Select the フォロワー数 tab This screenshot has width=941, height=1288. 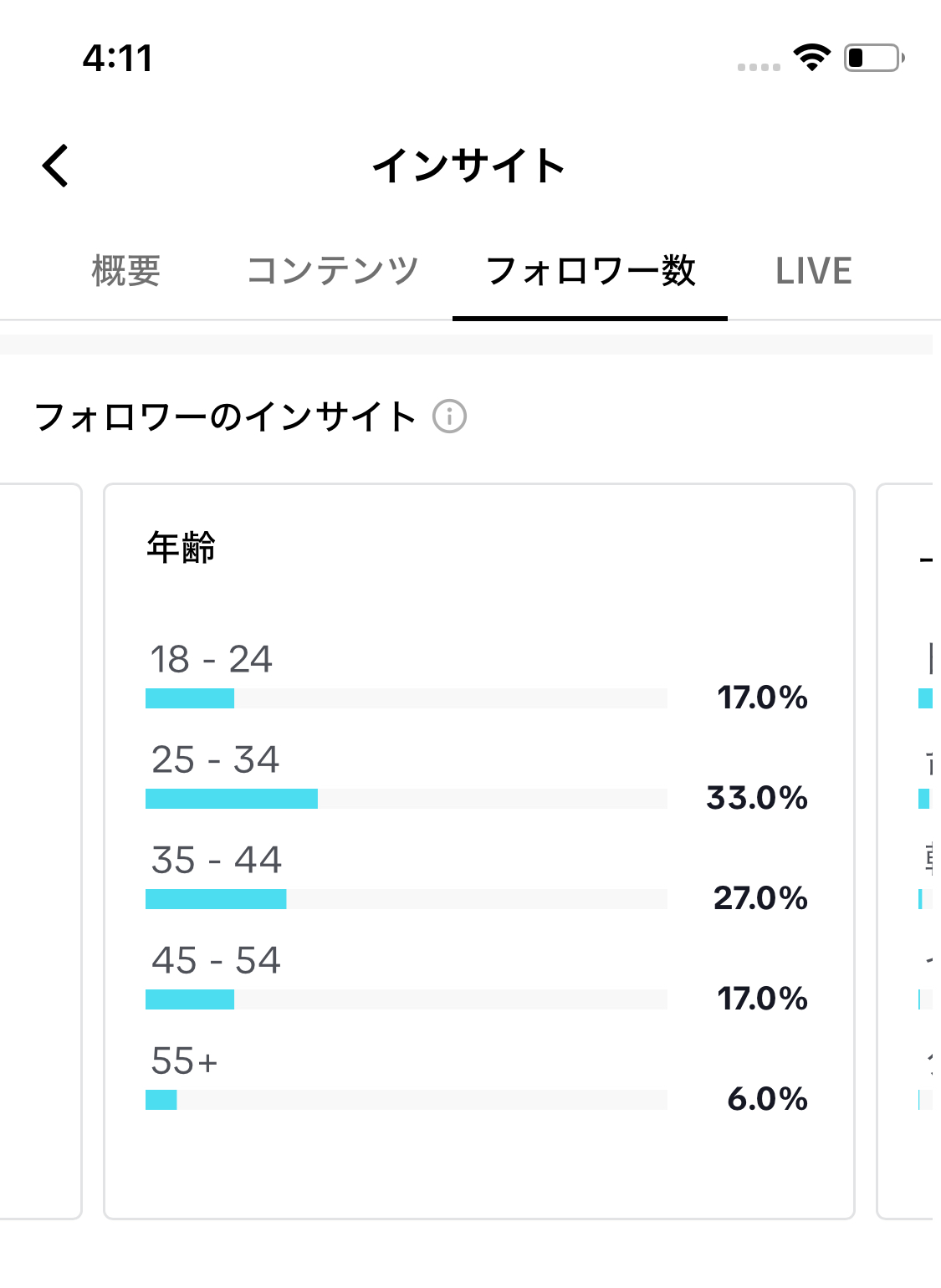coord(590,271)
